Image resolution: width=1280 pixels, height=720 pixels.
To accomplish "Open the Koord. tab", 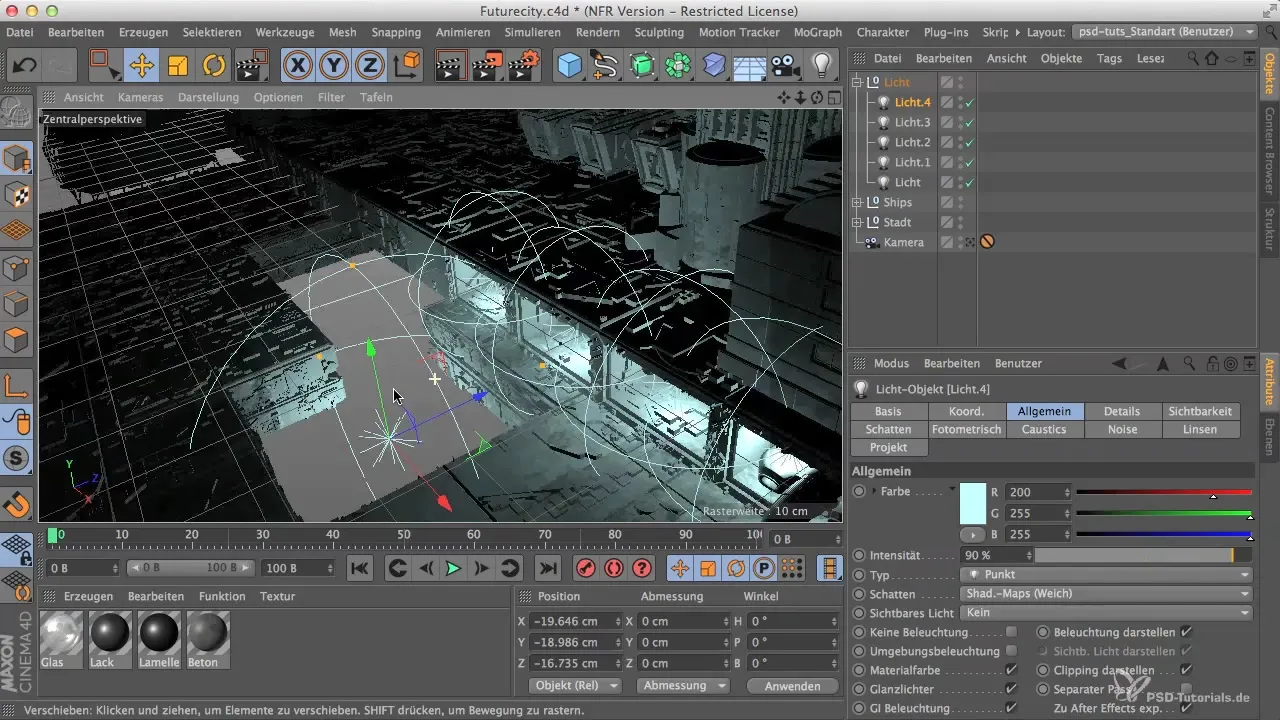I will click(966, 411).
